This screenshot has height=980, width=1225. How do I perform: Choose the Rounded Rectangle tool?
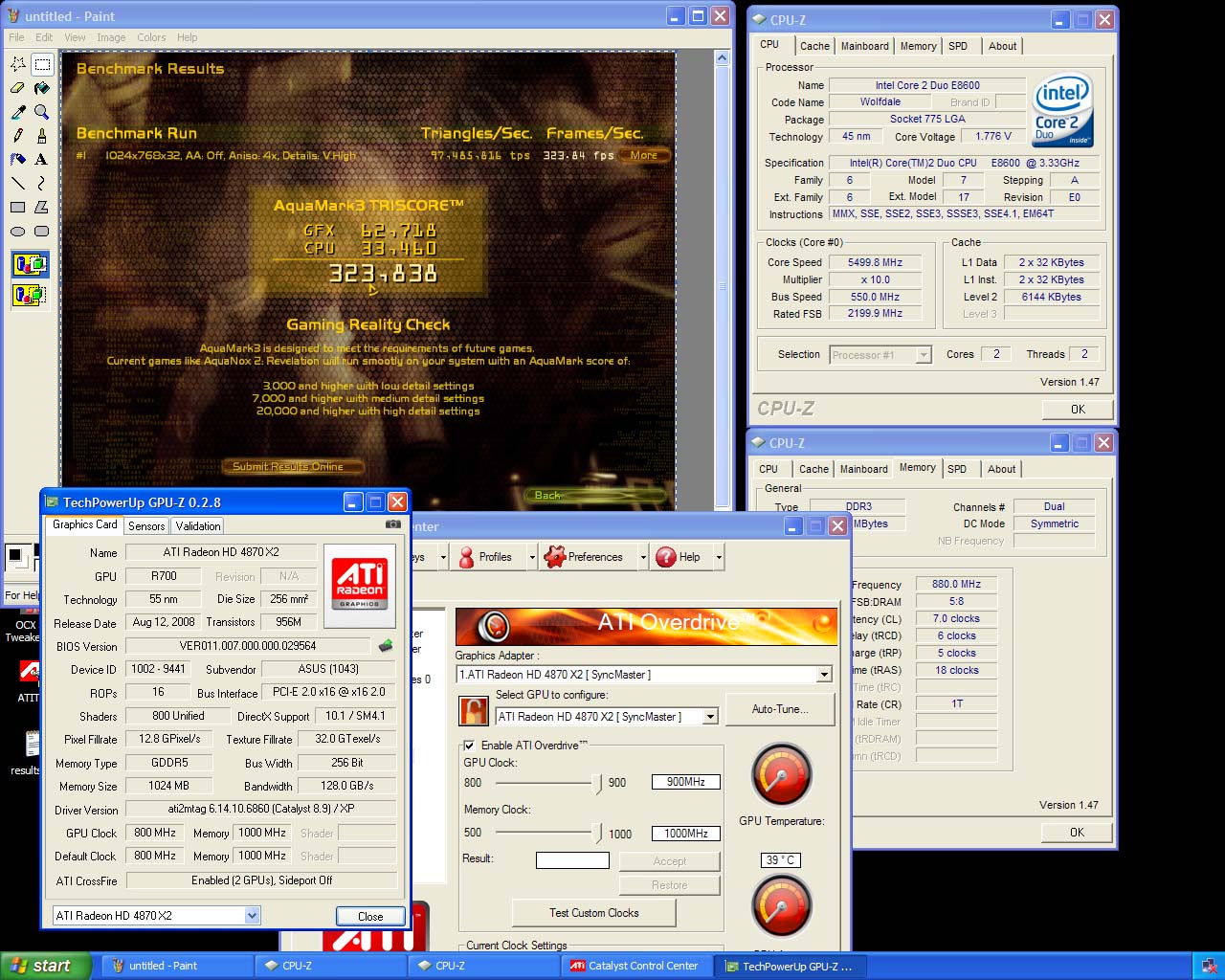(x=42, y=231)
